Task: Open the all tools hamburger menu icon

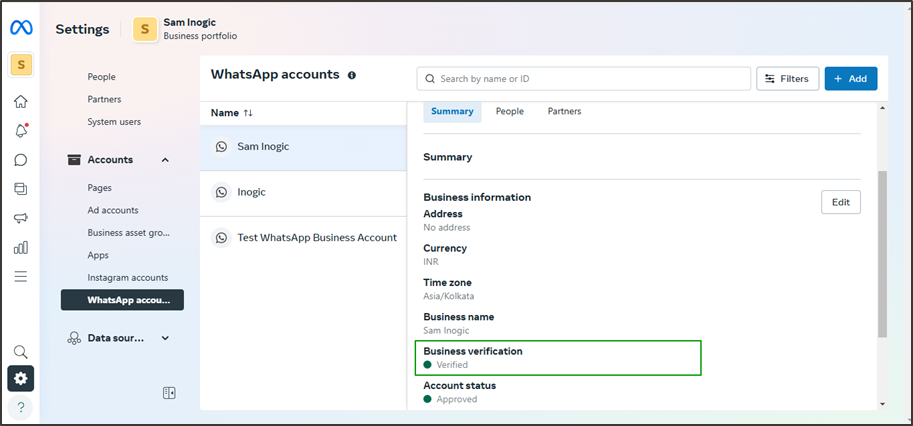Action: pos(21,276)
